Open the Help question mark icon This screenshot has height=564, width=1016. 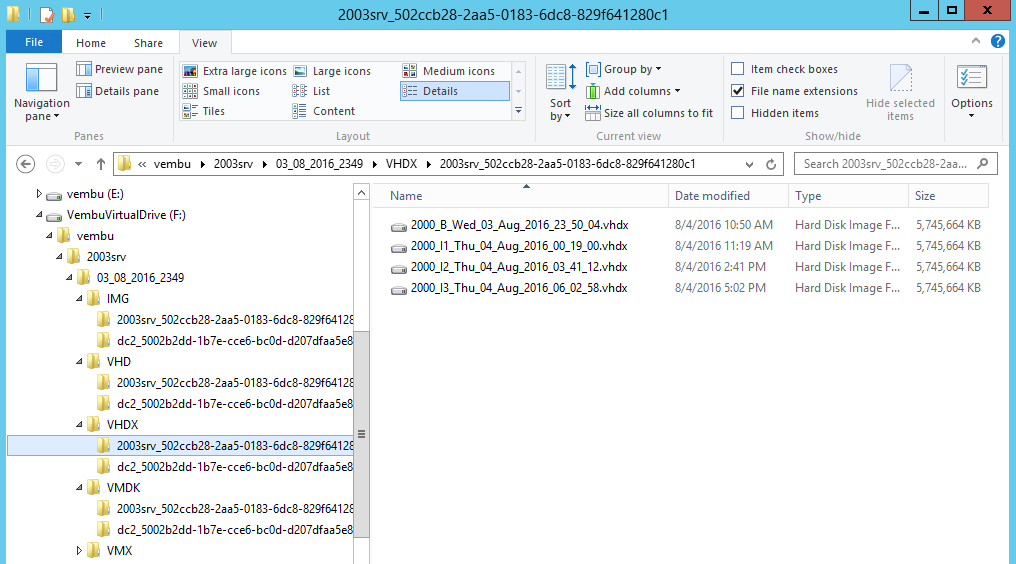coord(997,41)
